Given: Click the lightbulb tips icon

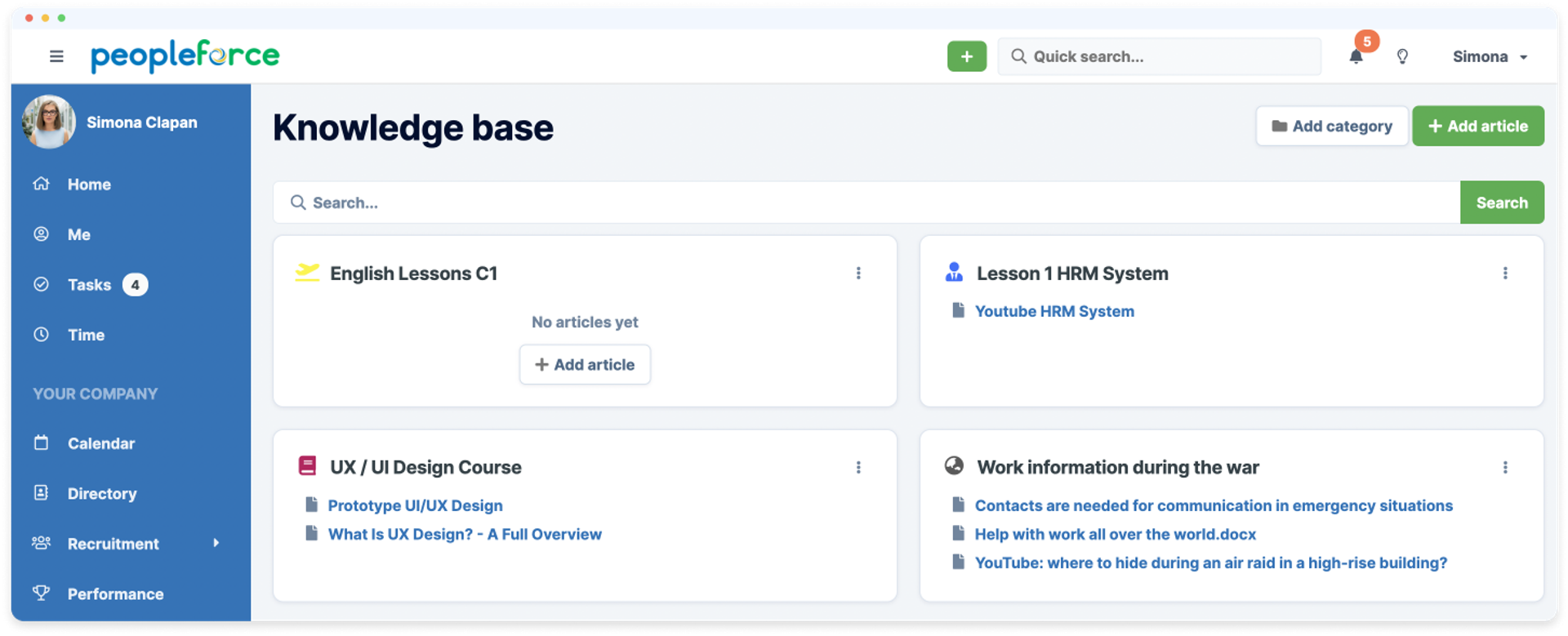Looking at the screenshot, I should pos(1402,56).
